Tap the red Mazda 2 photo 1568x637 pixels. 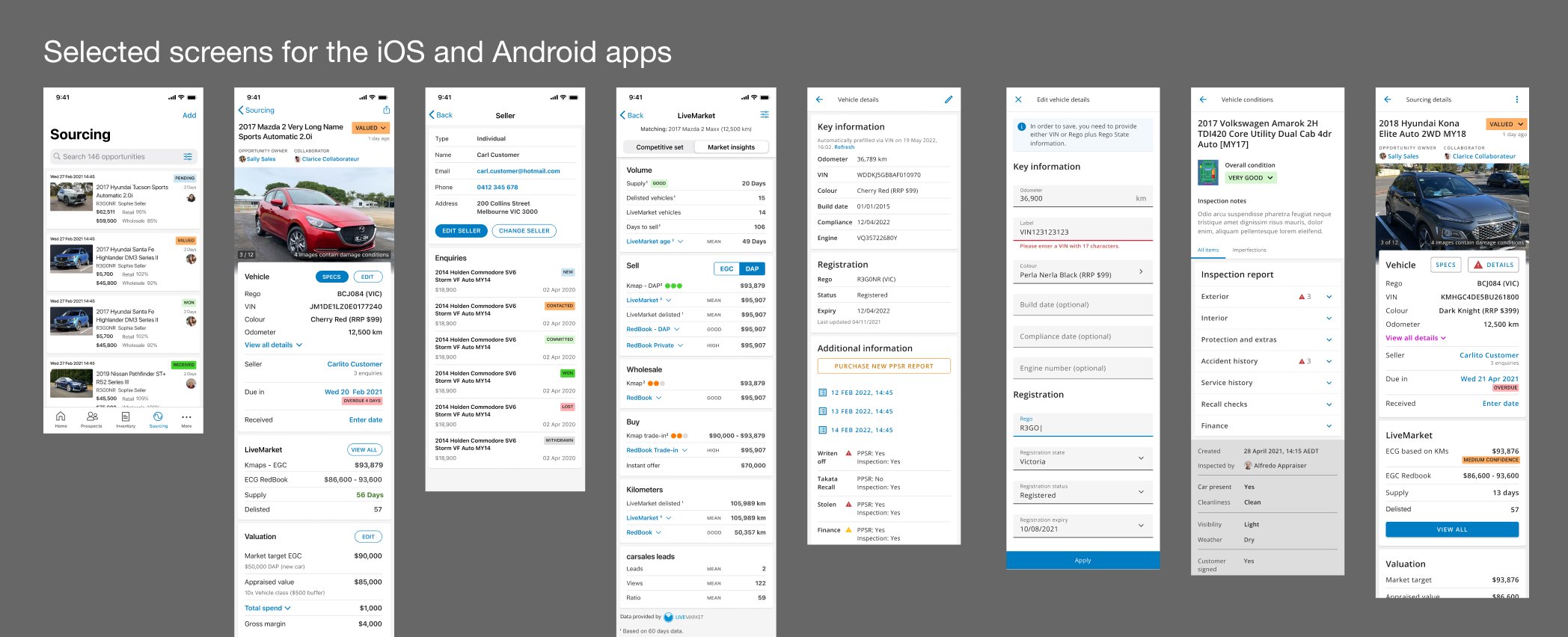pos(314,213)
